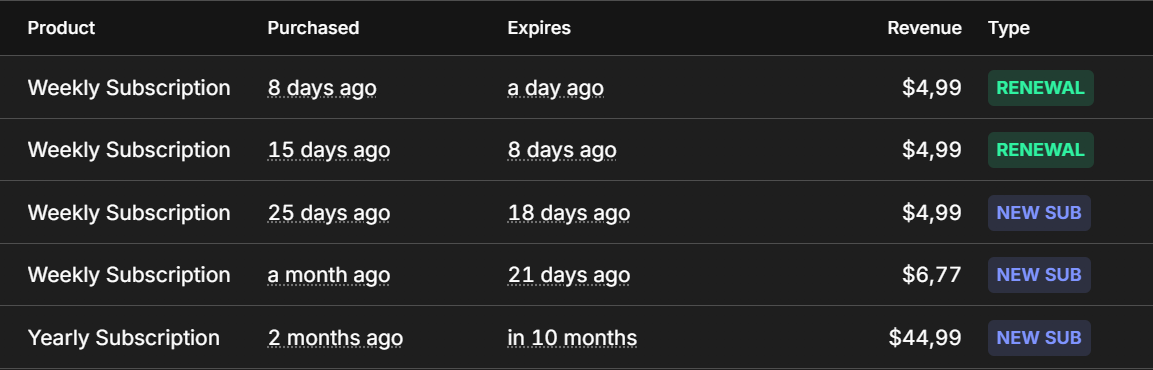Click the $6,77 revenue amount
This screenshot has height=370, width=1153.
pos(932,275)
